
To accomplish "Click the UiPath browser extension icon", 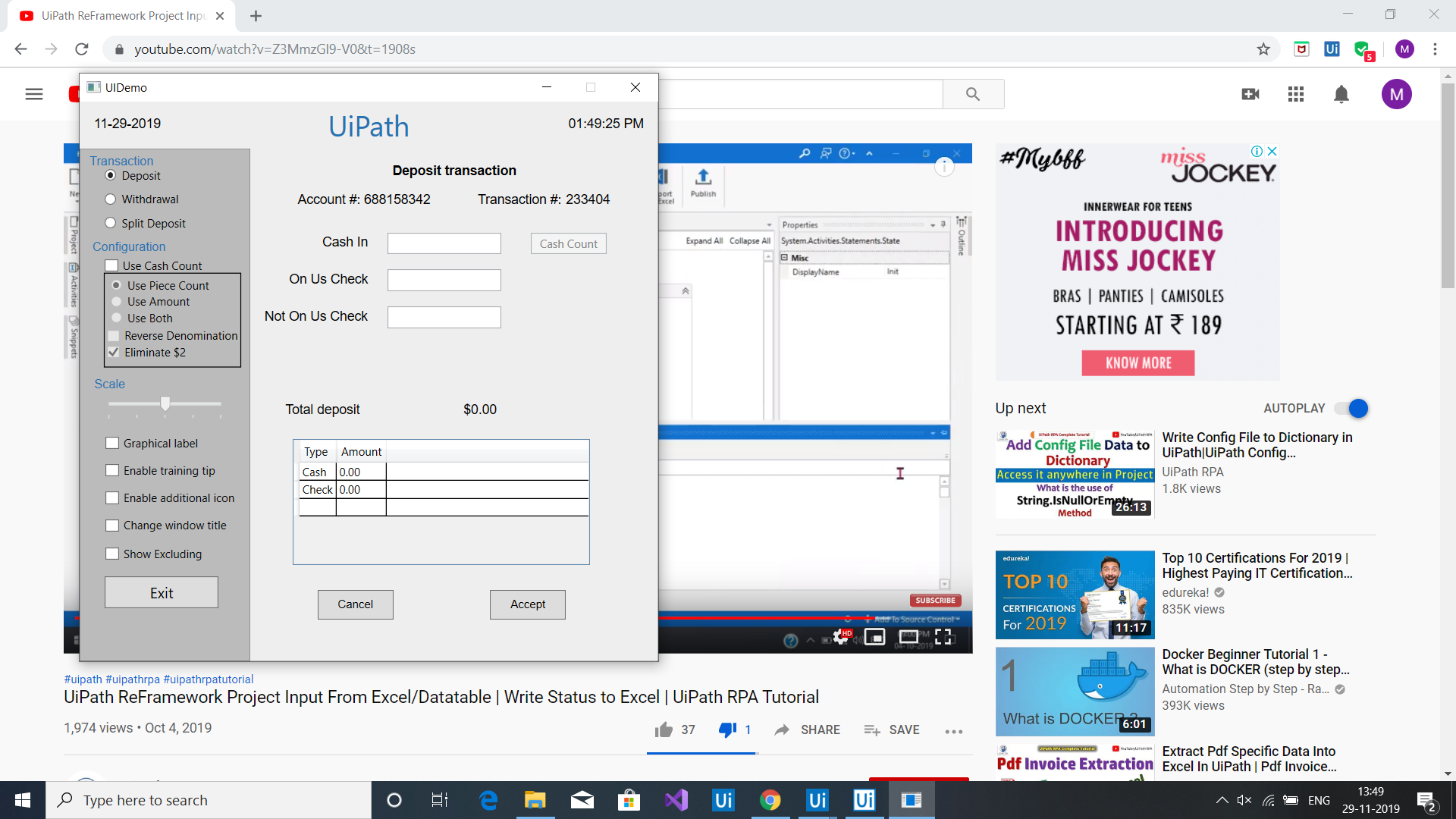I will (1332, 49).
